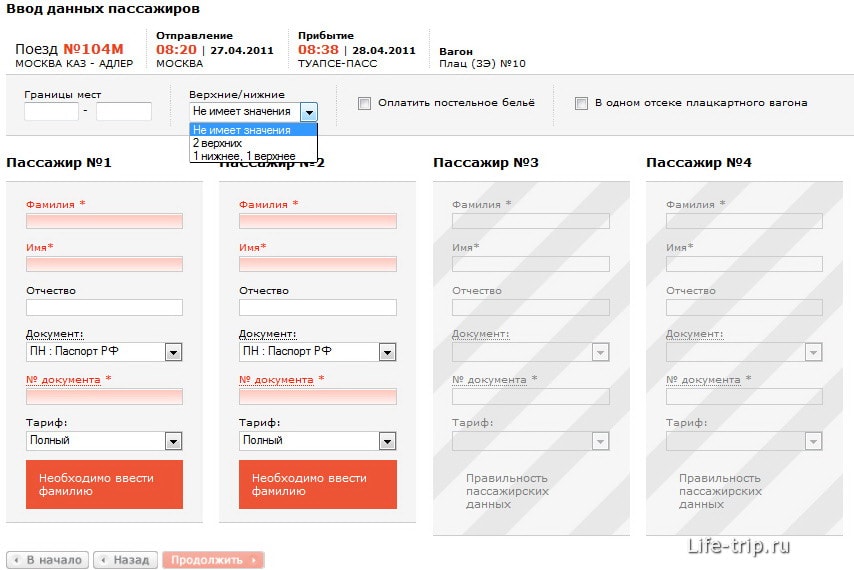Click the arrival date 28.04.2011
854x570 pixels.
[x=384, y=51]
